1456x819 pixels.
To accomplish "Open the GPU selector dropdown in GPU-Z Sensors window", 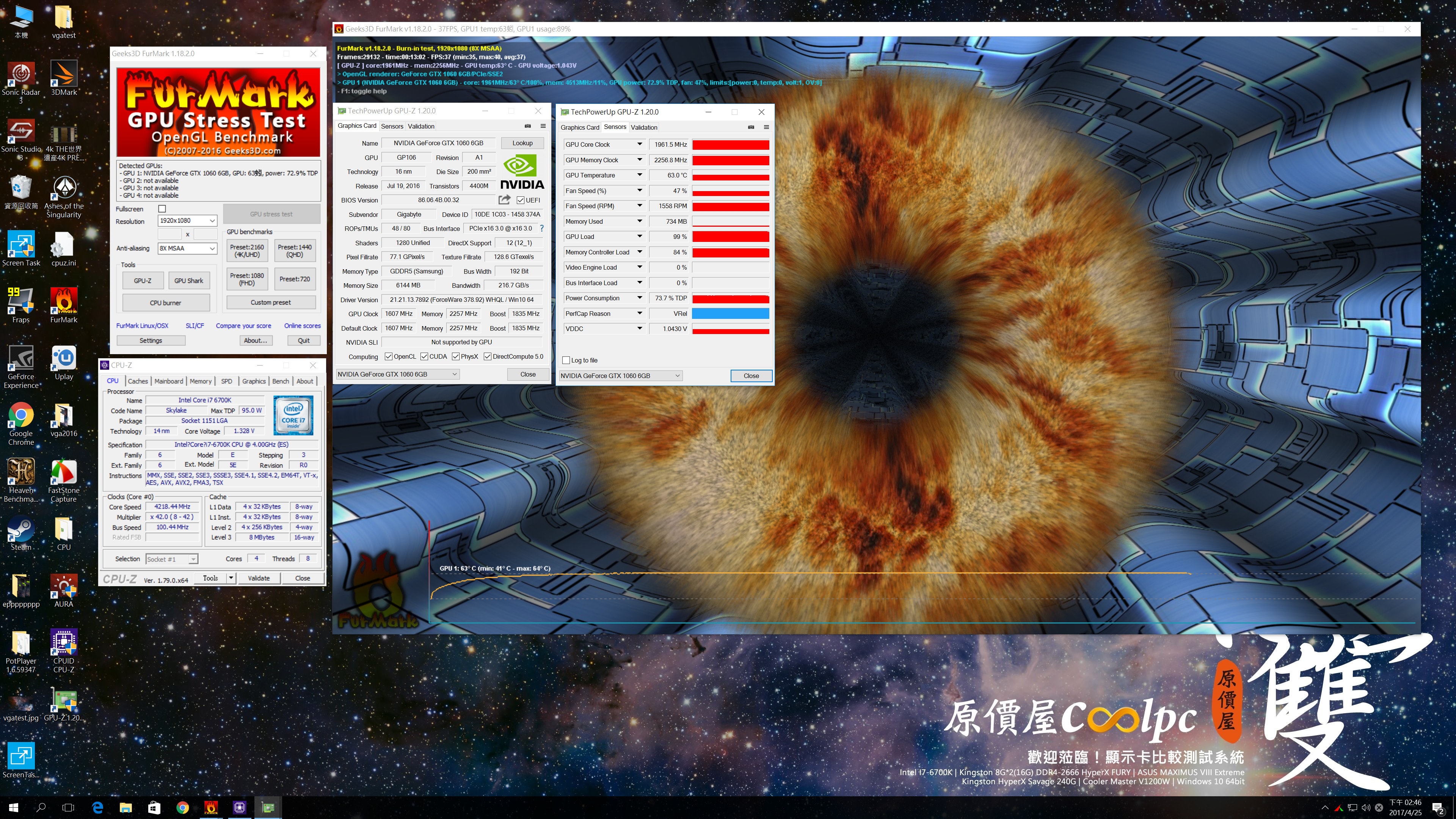I will [x=621, y=375].
